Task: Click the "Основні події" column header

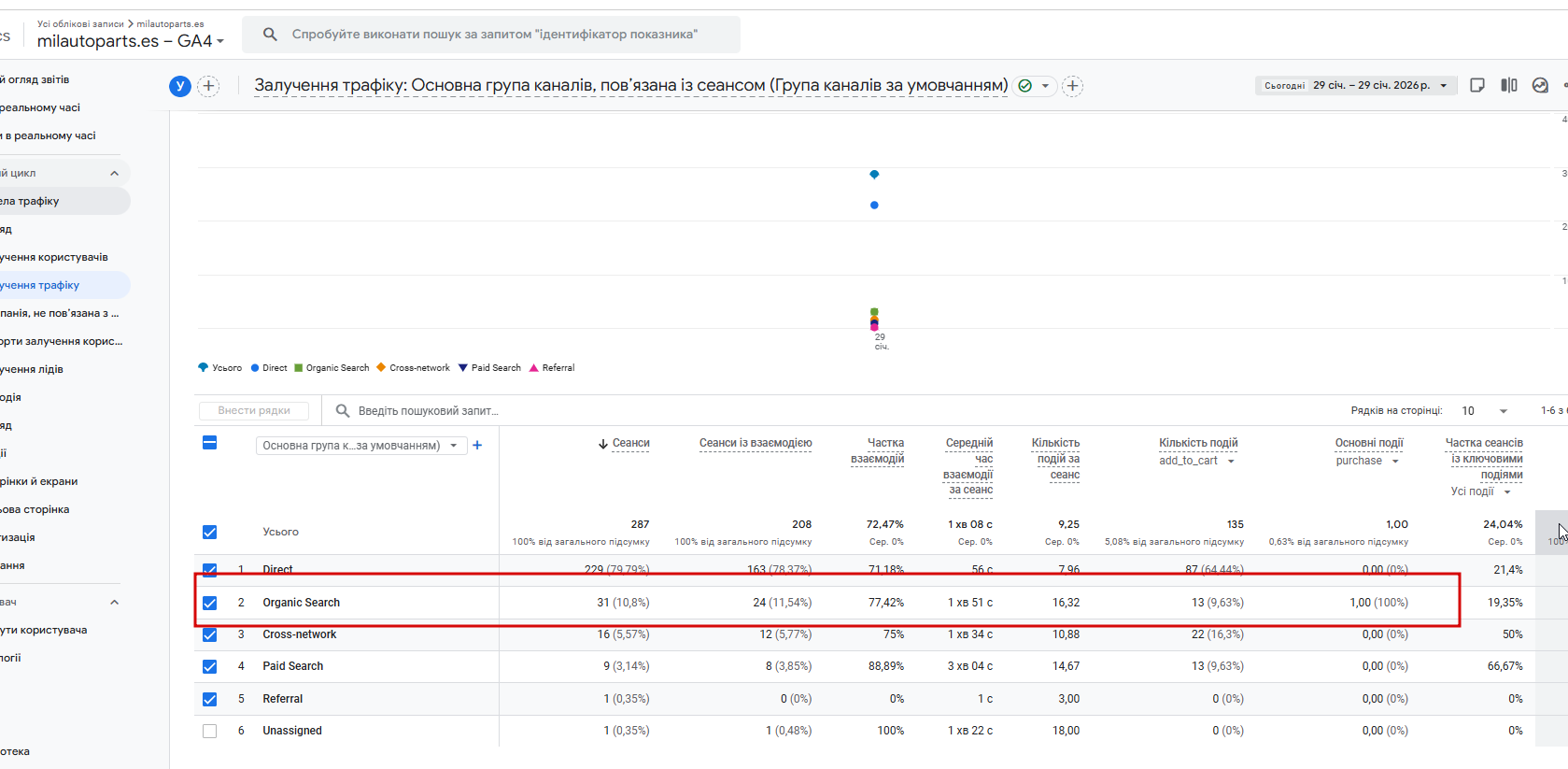Action: pos(1369,443)
